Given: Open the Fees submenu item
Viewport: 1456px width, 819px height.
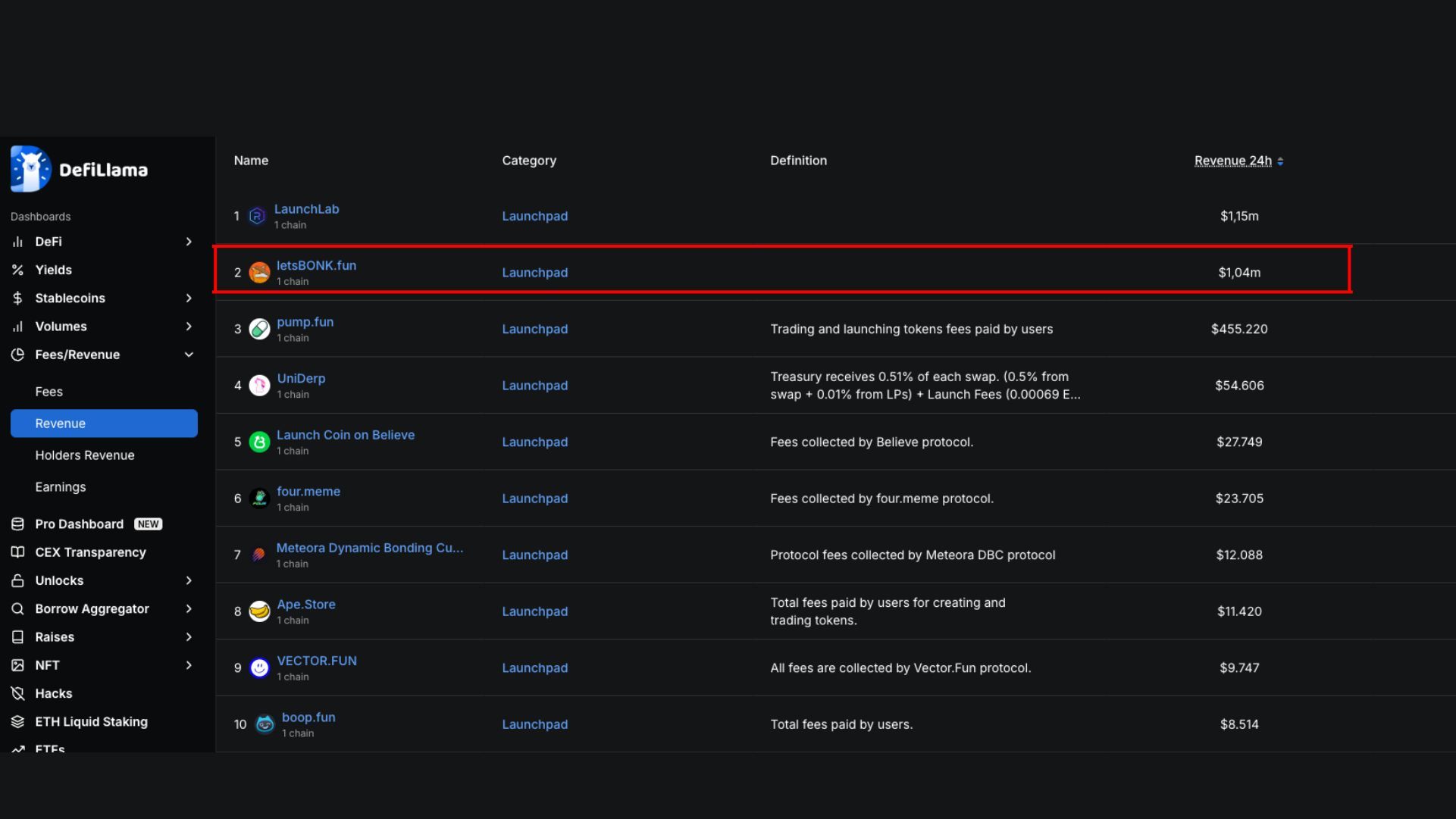Looking at the screenshot, I should tap(49, 392).
